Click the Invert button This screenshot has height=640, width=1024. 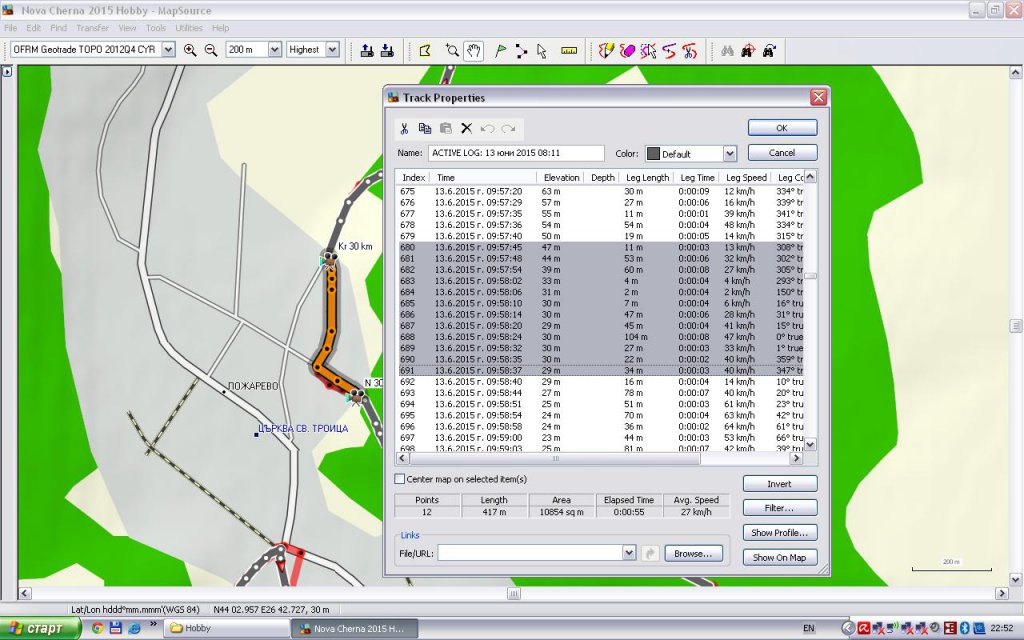[779, 484]
